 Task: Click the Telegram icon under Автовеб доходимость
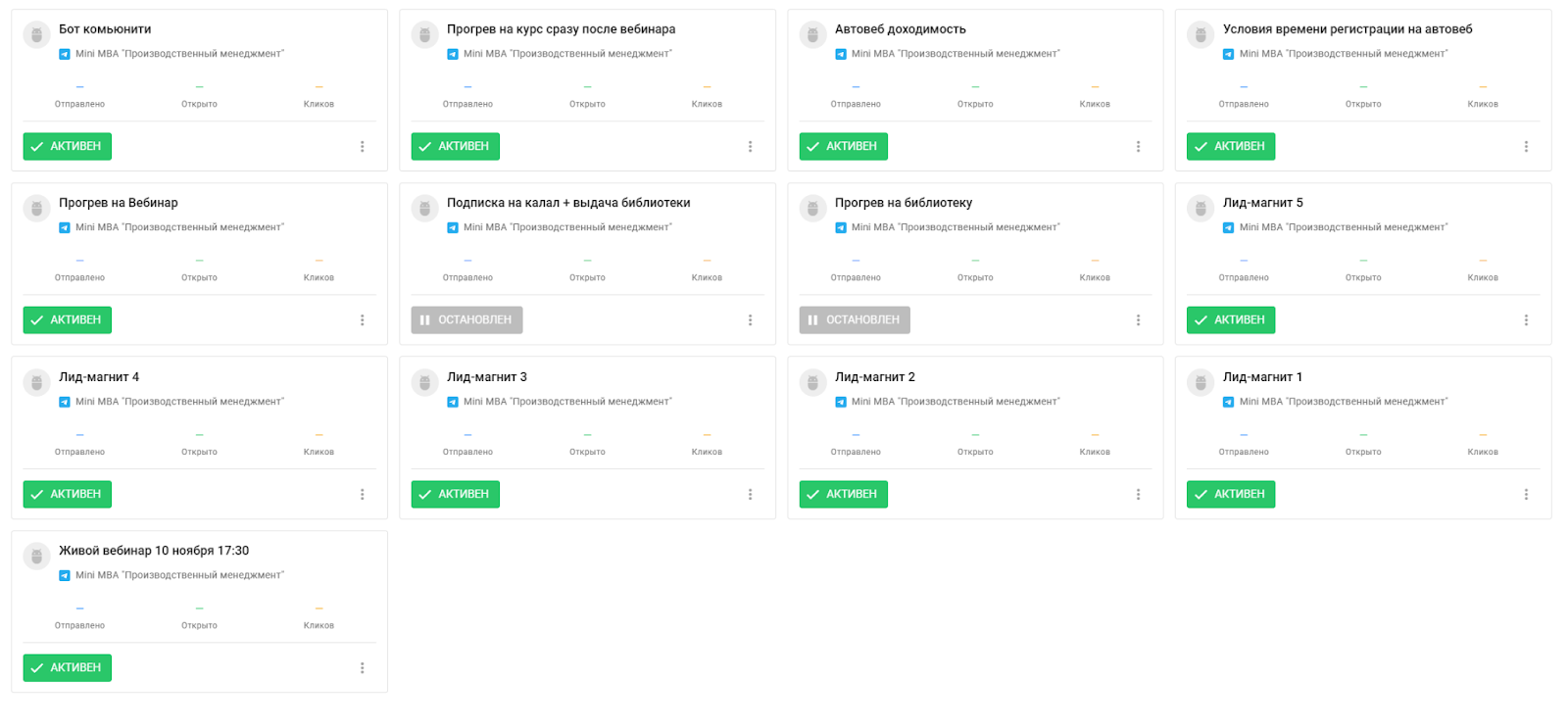pos(841,54)
